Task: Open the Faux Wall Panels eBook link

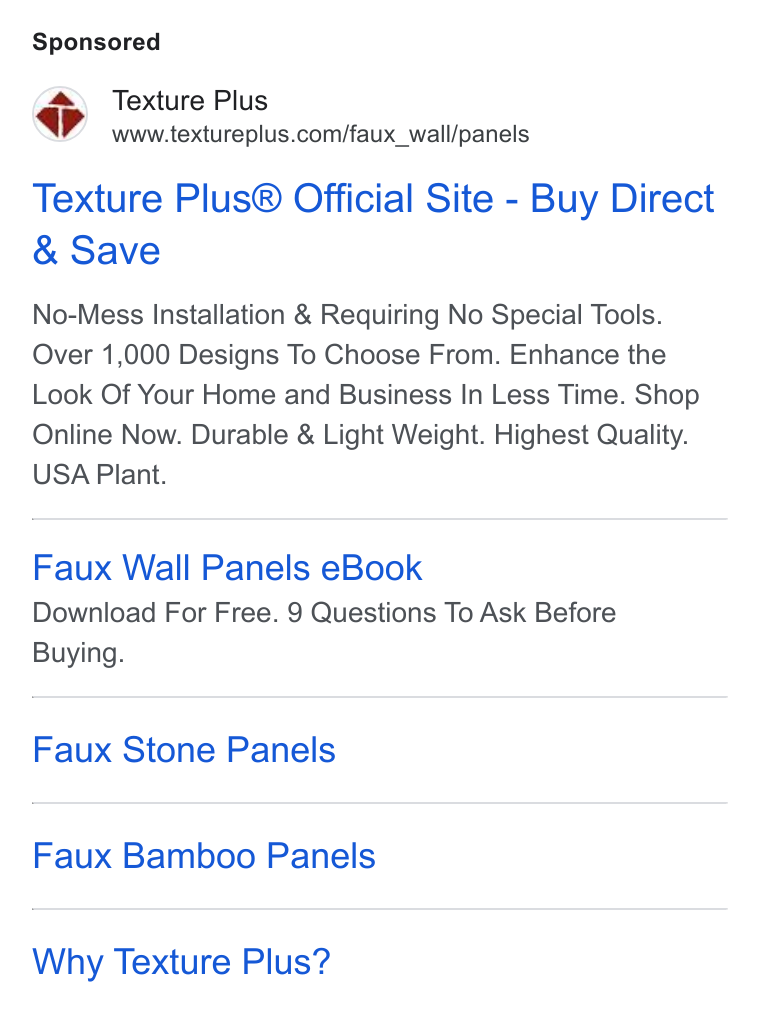Action: 227,568
